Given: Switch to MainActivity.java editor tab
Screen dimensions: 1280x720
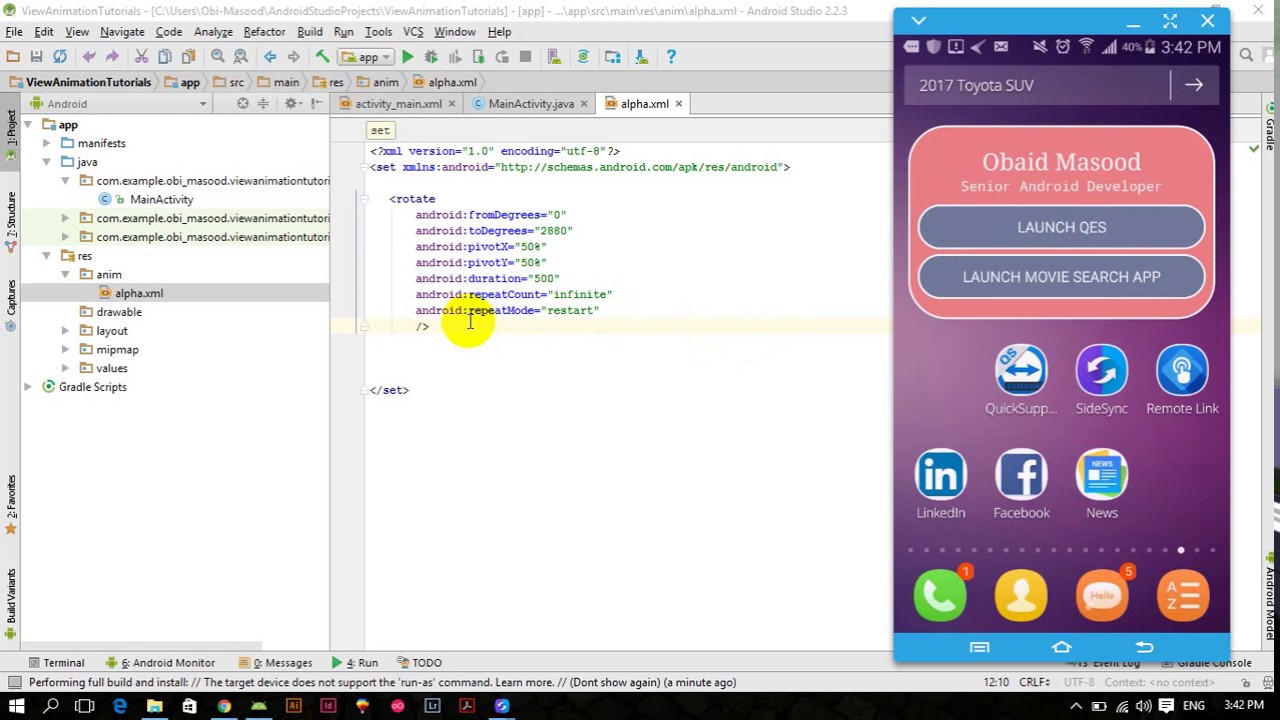Looking at the screenshot, I should point(531,104).
